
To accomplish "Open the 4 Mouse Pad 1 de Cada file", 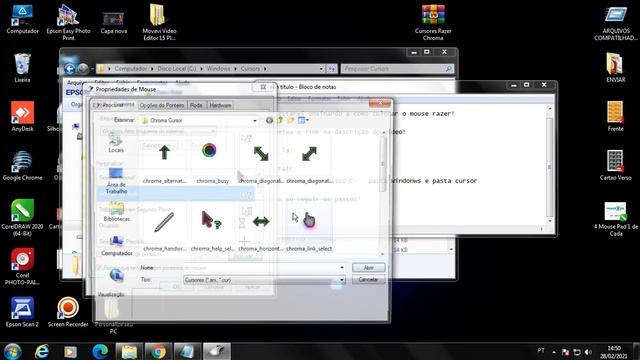I will [x=616, y=219].
